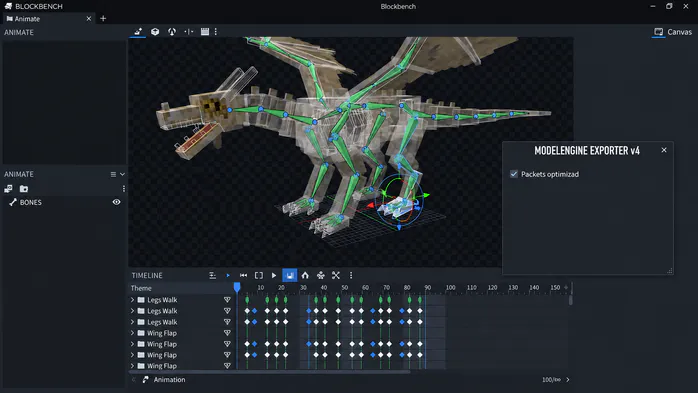Click the add folder icon above BONES
The image size is (698, 393).
(x=24, y=189)
